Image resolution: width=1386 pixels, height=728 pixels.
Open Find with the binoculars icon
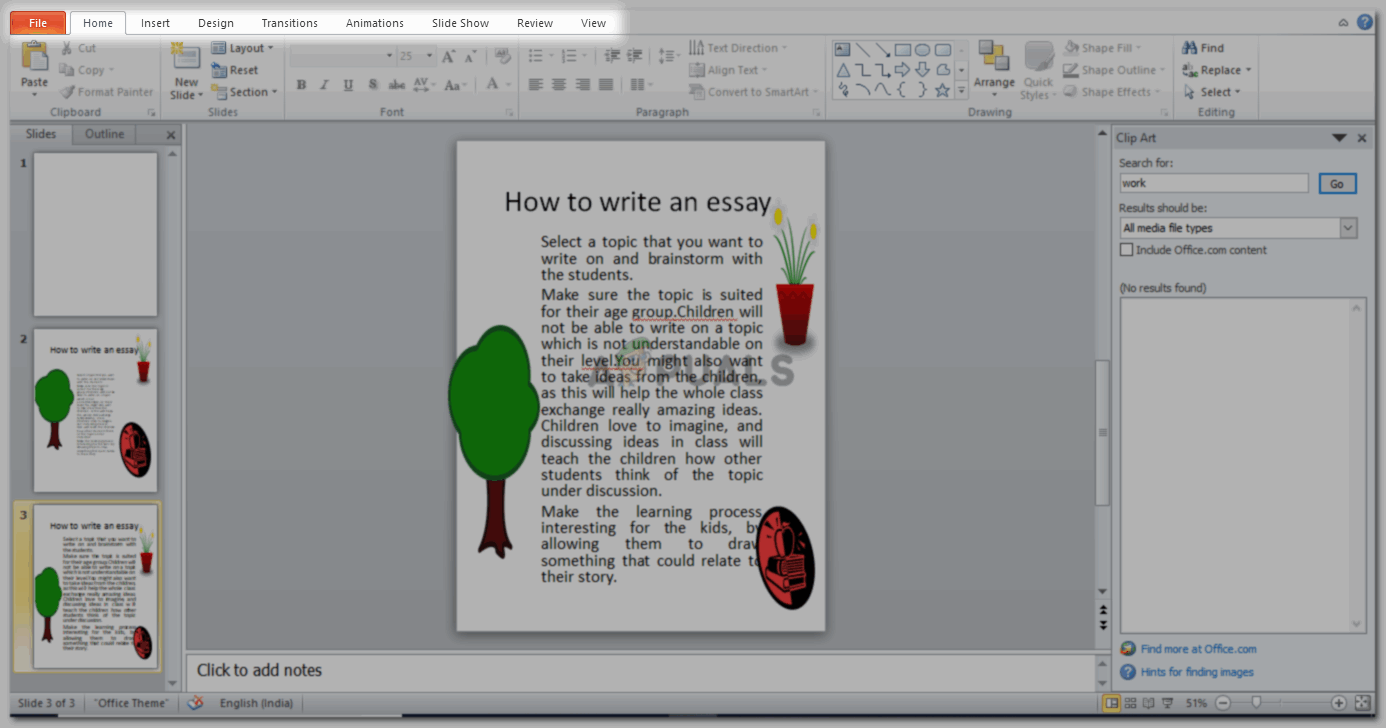tap(1191, 48)
